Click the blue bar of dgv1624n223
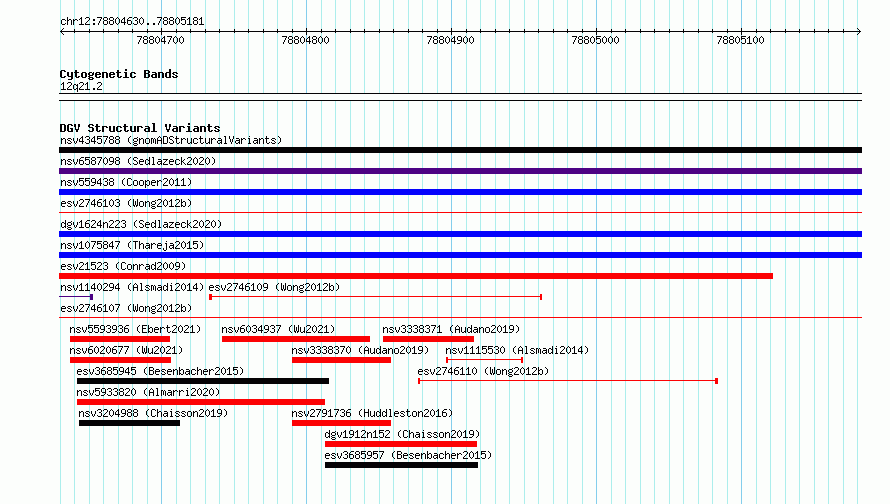Viewport: 890px width, 504px height. point(460,234)
